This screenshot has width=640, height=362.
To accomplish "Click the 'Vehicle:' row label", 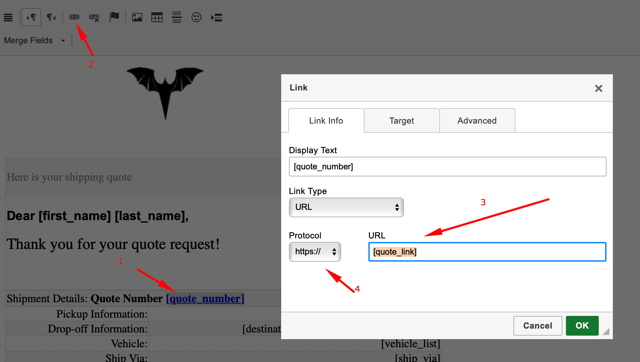I will click(129, 343).
